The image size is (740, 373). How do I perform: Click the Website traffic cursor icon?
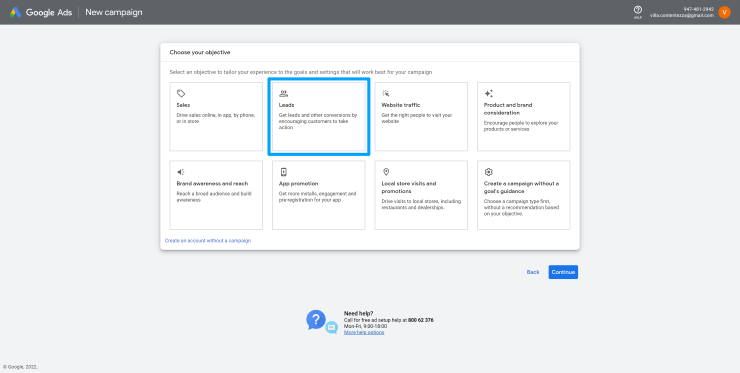(386, 93)
